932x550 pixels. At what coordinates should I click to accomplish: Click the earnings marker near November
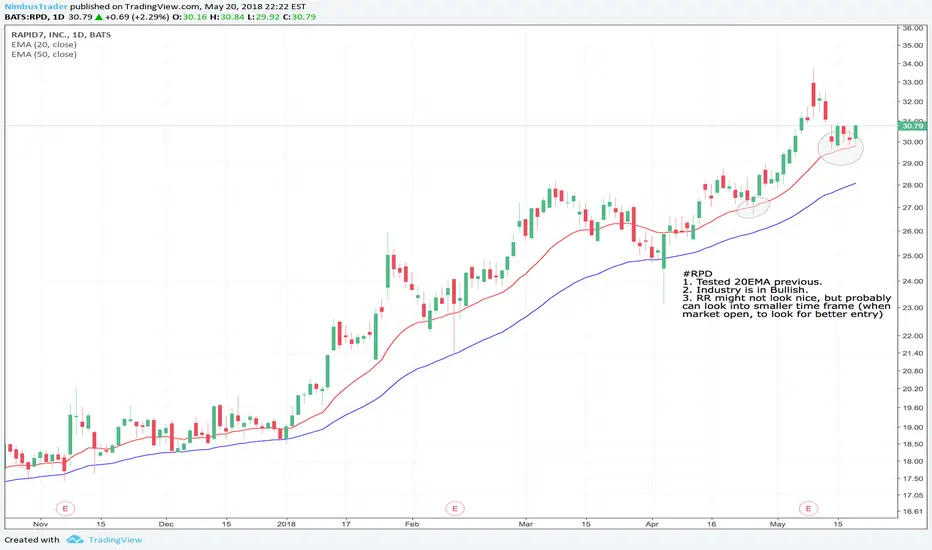[65, 508]
